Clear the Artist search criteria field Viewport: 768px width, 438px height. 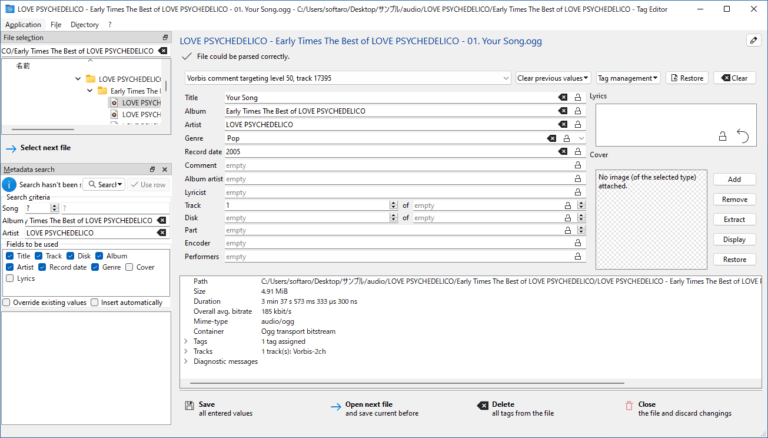tap(161, 233)
